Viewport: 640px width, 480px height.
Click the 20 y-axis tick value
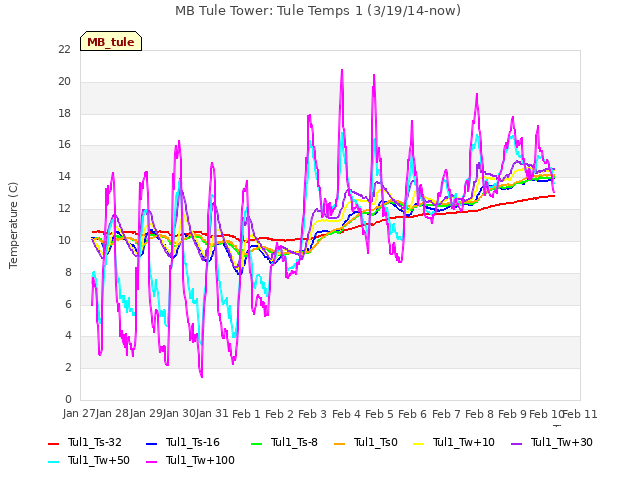click(64, 82)
